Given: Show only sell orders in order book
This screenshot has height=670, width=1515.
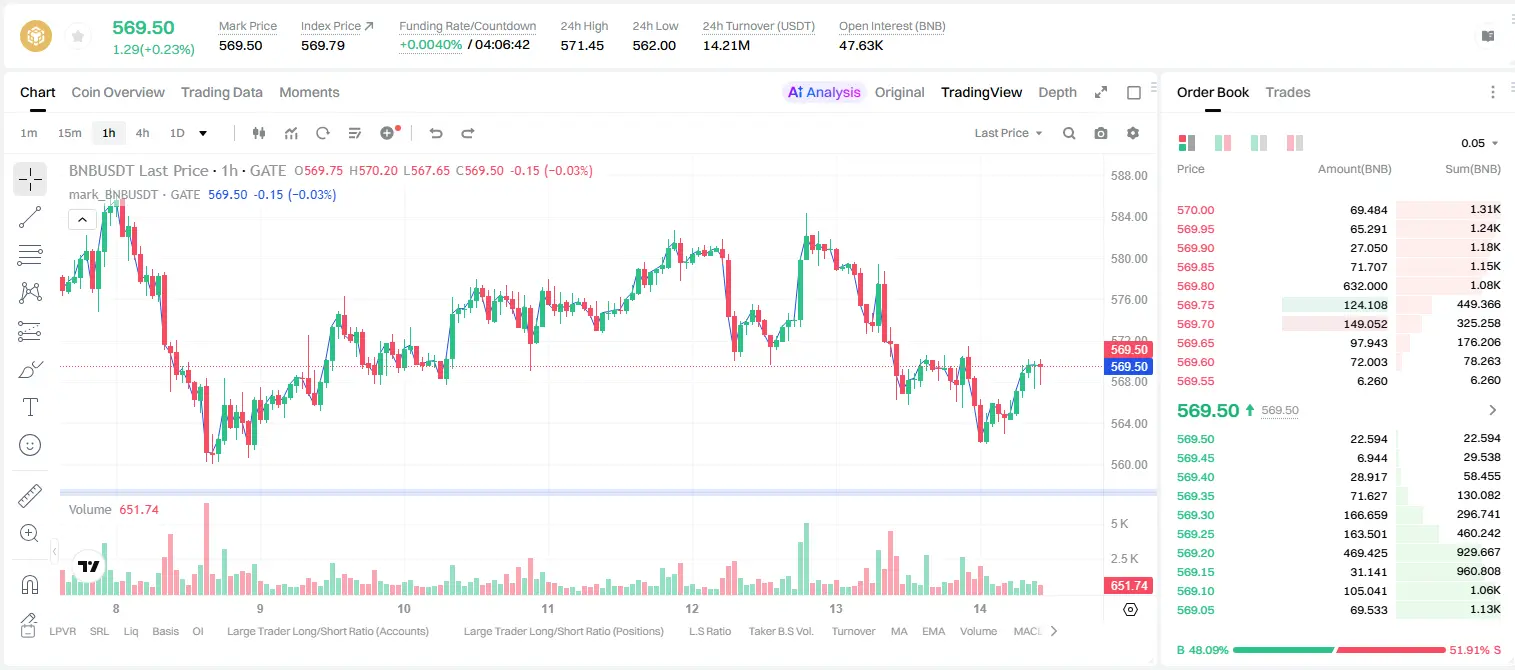Looking at the screenshot, I should tap(1295, 143).
